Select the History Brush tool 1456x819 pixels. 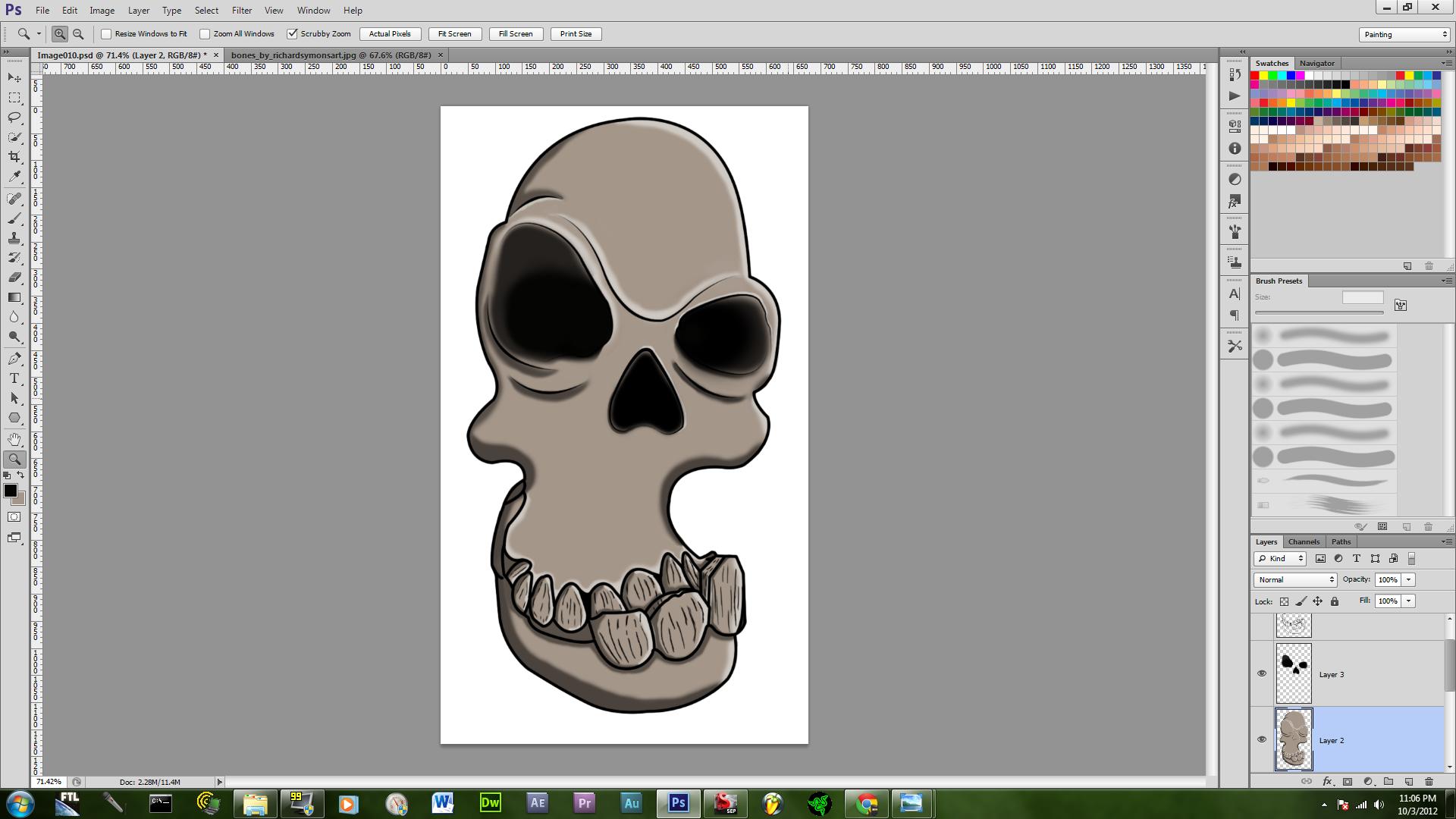point(14,258)
